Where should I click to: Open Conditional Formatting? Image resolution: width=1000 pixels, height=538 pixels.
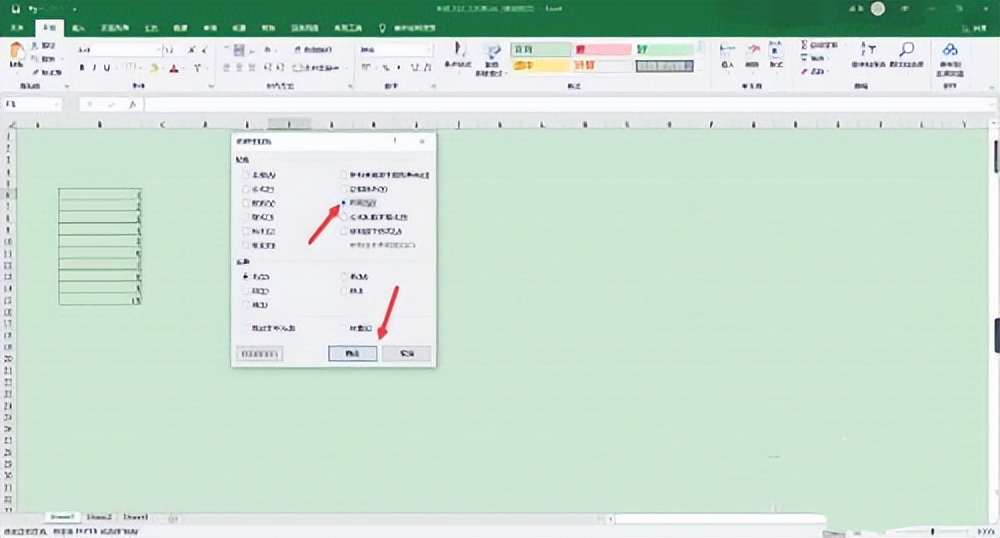tap(457, 55)
